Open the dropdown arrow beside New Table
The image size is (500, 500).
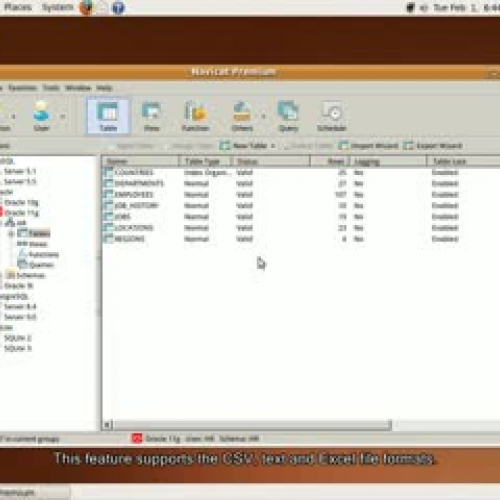[273, 146]
